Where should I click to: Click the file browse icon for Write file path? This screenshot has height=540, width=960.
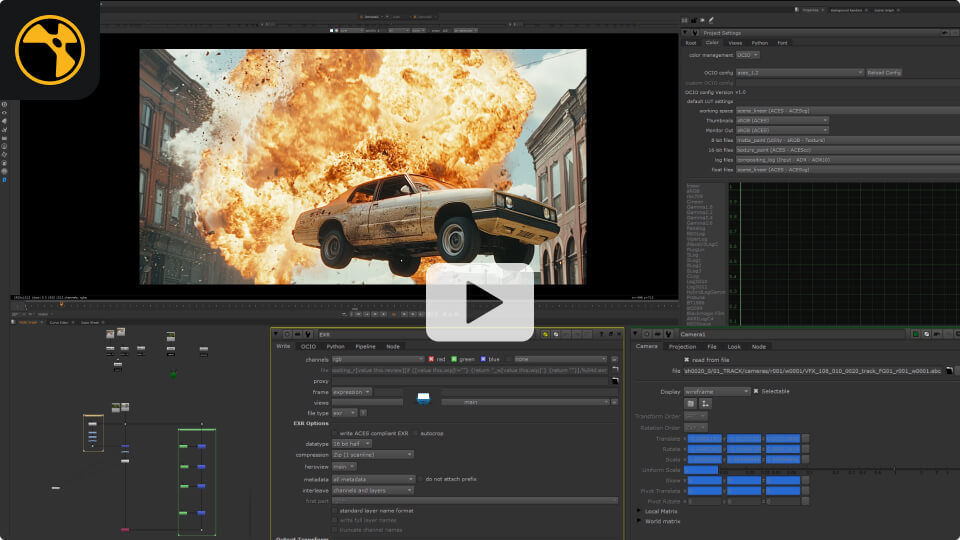click(615, 370)
